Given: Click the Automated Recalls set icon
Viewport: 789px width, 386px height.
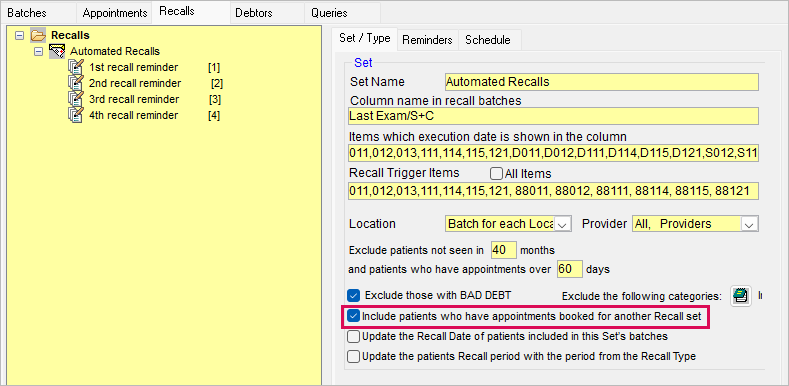Looking at the screenshot, I should point(57,51).
